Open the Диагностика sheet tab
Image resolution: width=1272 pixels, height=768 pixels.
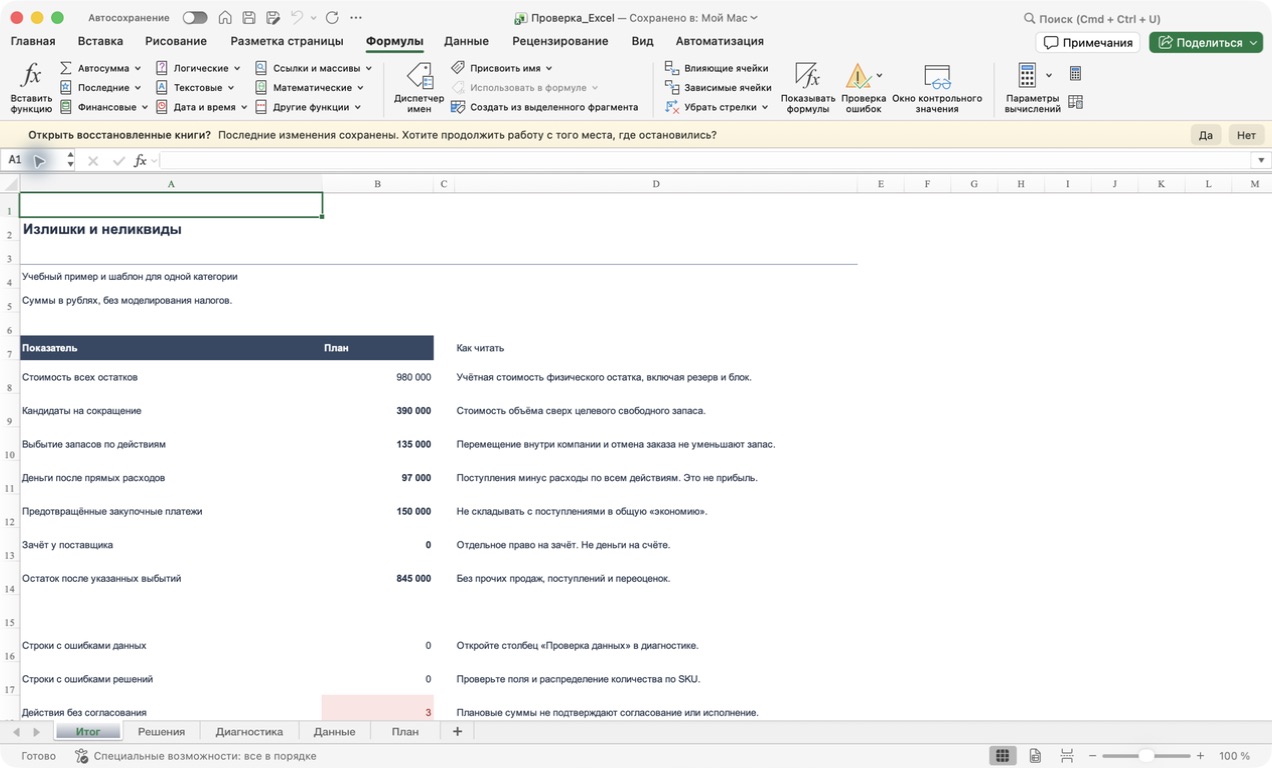coord(249,732)
